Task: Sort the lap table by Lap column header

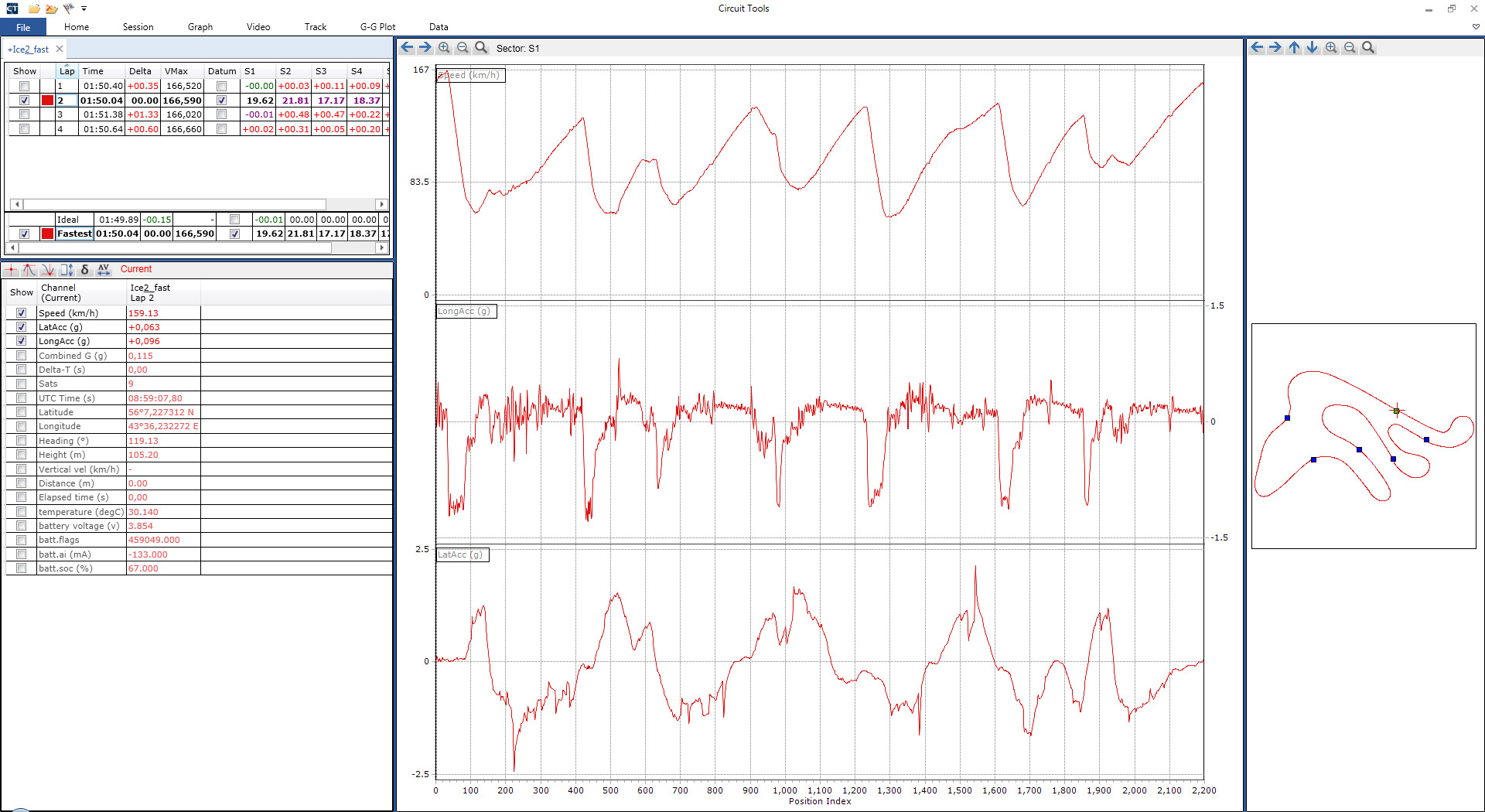Action: point(67,71)
